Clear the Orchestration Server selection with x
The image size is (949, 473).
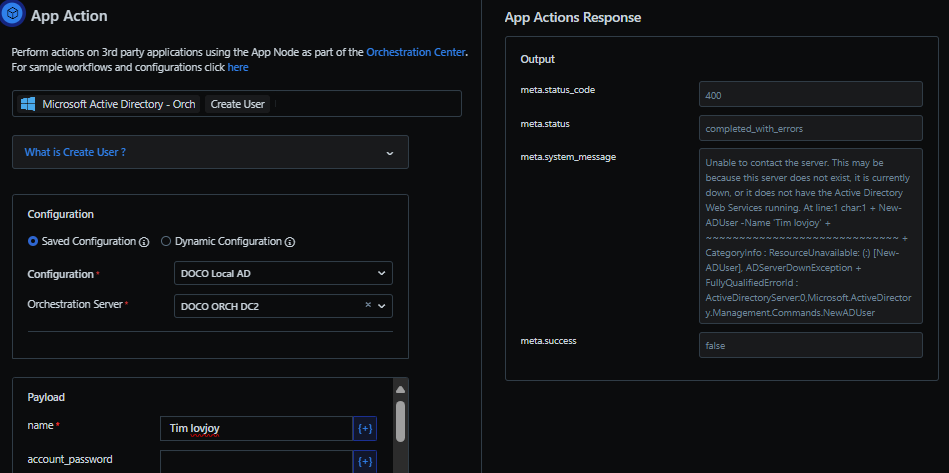click(x=368, y=305)
